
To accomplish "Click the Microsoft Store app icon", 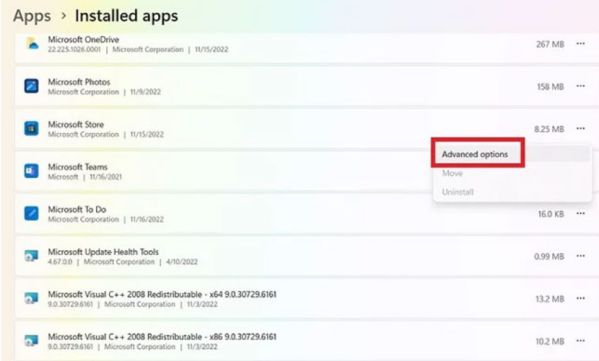I will click(31, 128).
